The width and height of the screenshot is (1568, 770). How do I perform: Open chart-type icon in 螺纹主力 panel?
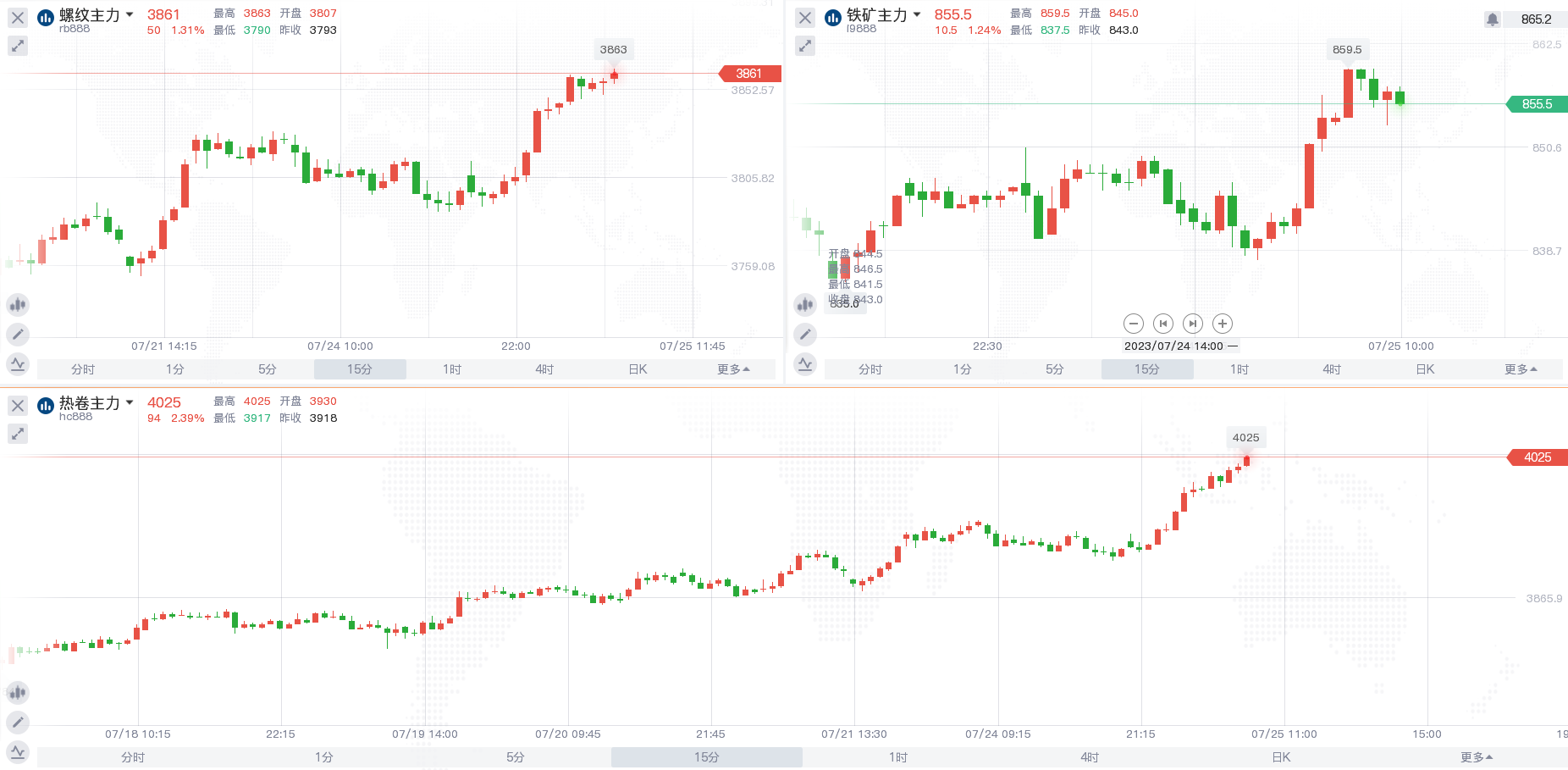[x=18, y=305]
